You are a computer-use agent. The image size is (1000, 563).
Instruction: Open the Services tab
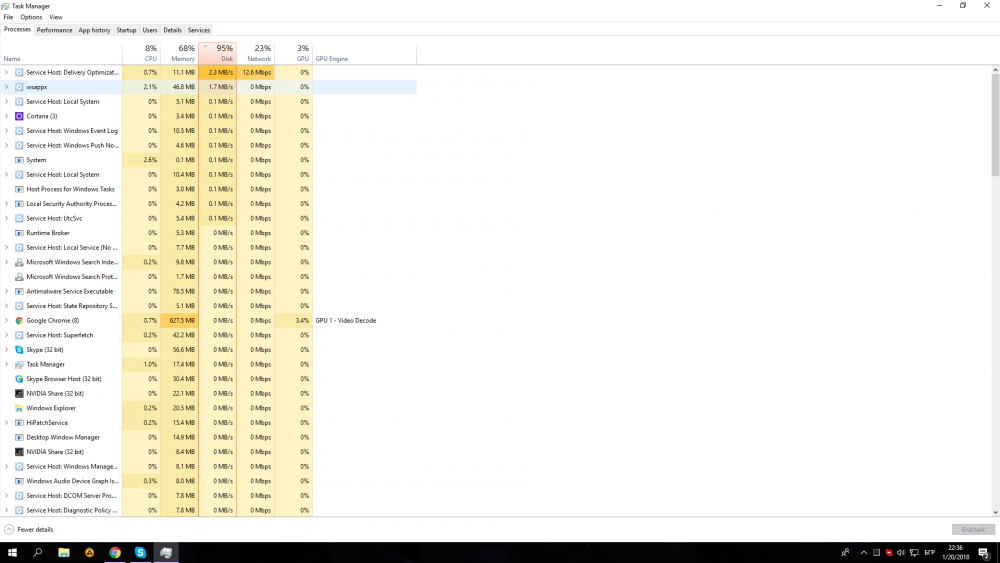click(199, 30)
